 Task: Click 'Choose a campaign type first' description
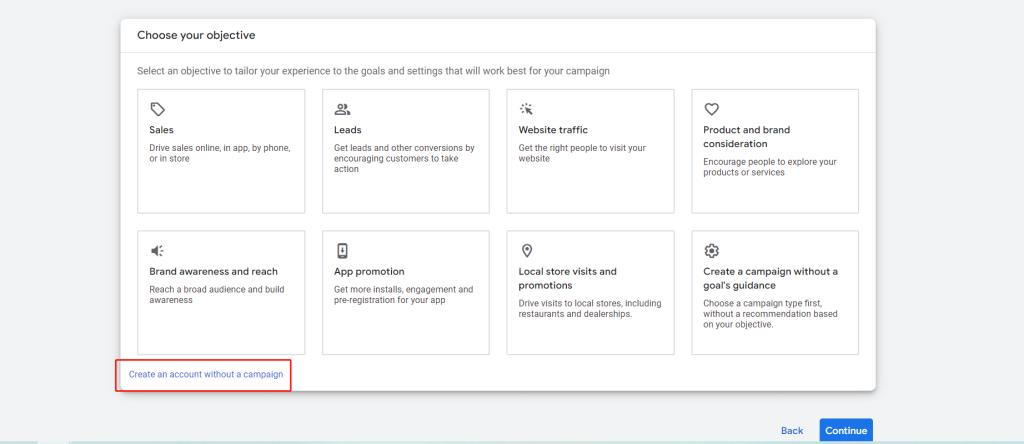click(x=770, y=314)
